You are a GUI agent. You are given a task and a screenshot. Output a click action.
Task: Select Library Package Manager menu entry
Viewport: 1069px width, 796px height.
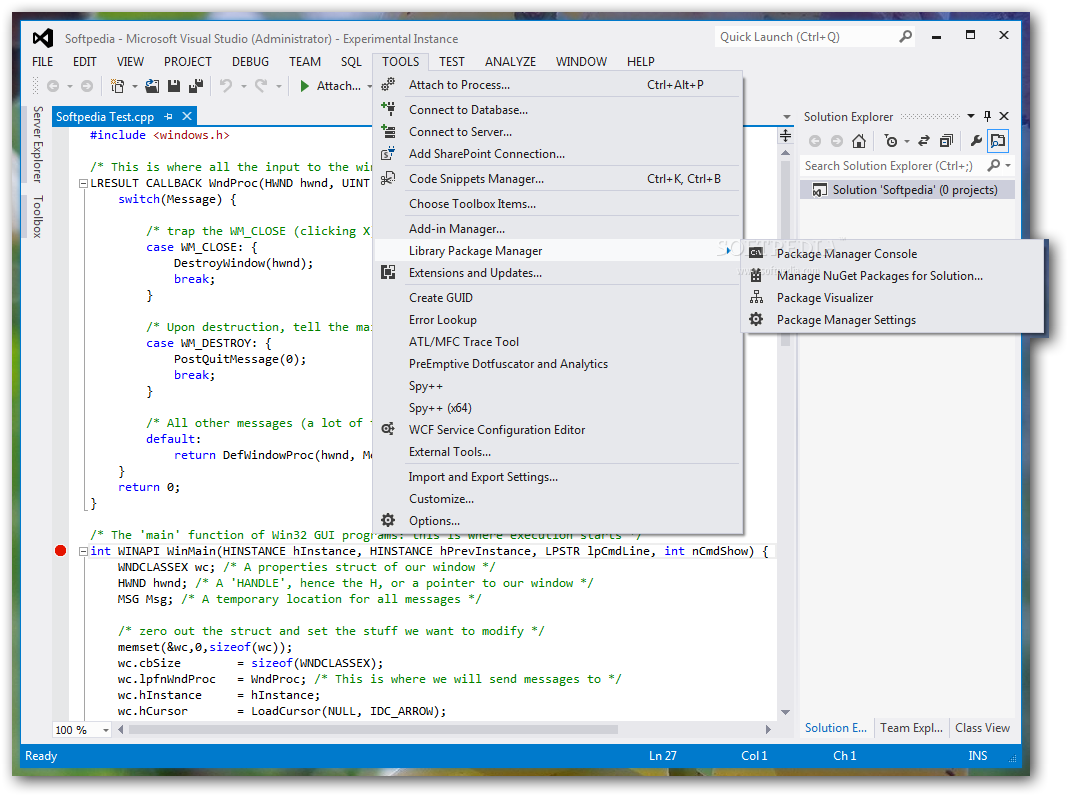(x=558, y=251)
